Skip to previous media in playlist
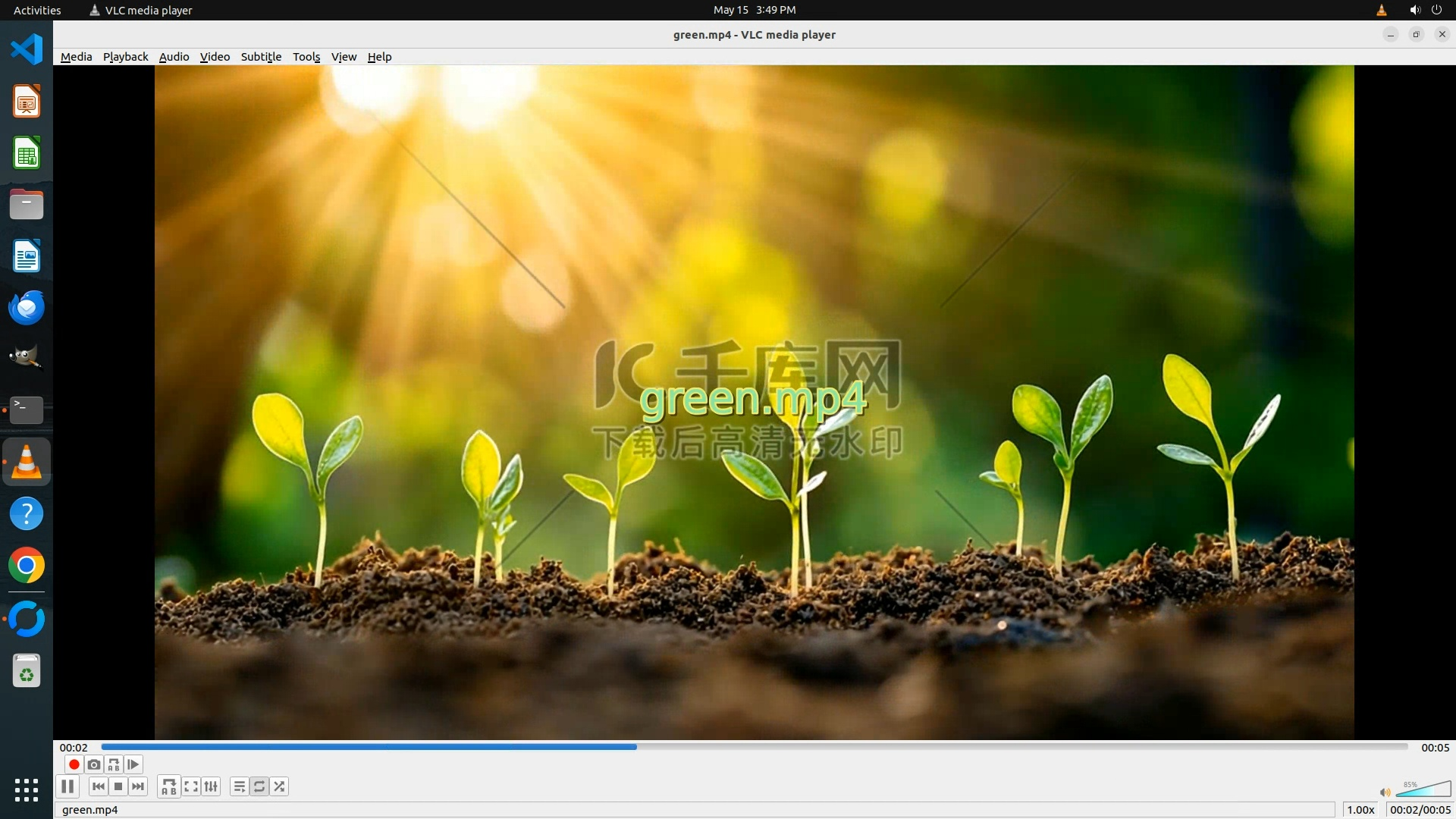This screenshot has height=819, width=1456. (x=99, y=786)
